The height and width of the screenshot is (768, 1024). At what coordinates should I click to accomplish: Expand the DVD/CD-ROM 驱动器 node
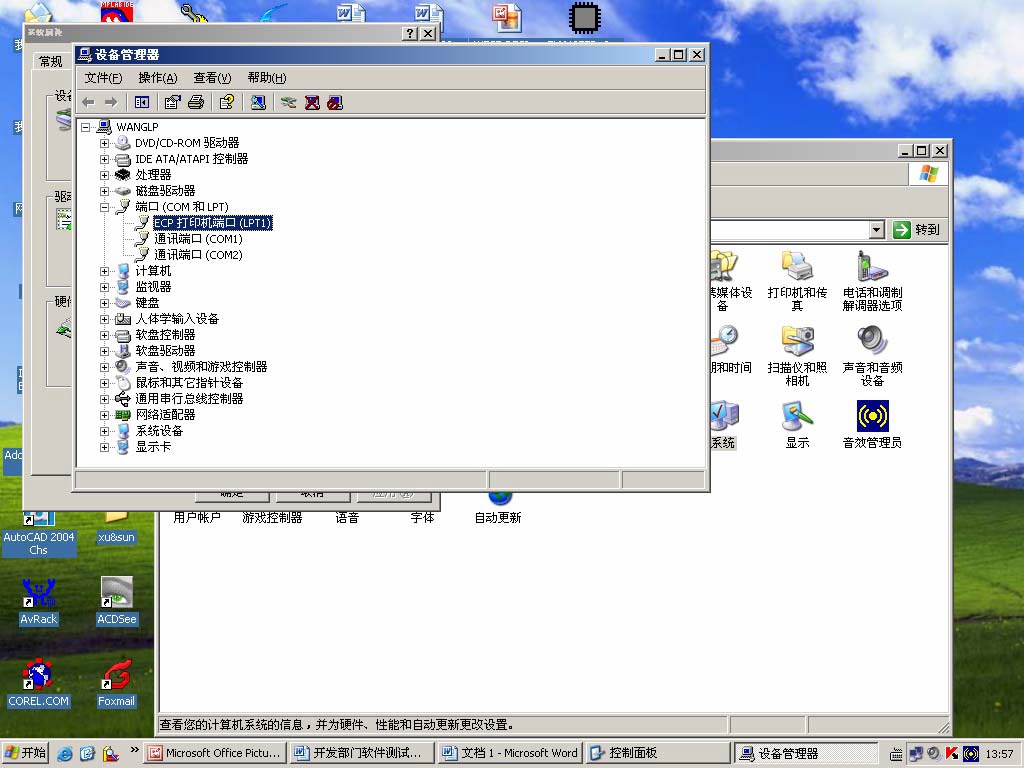tap(104, 143)
